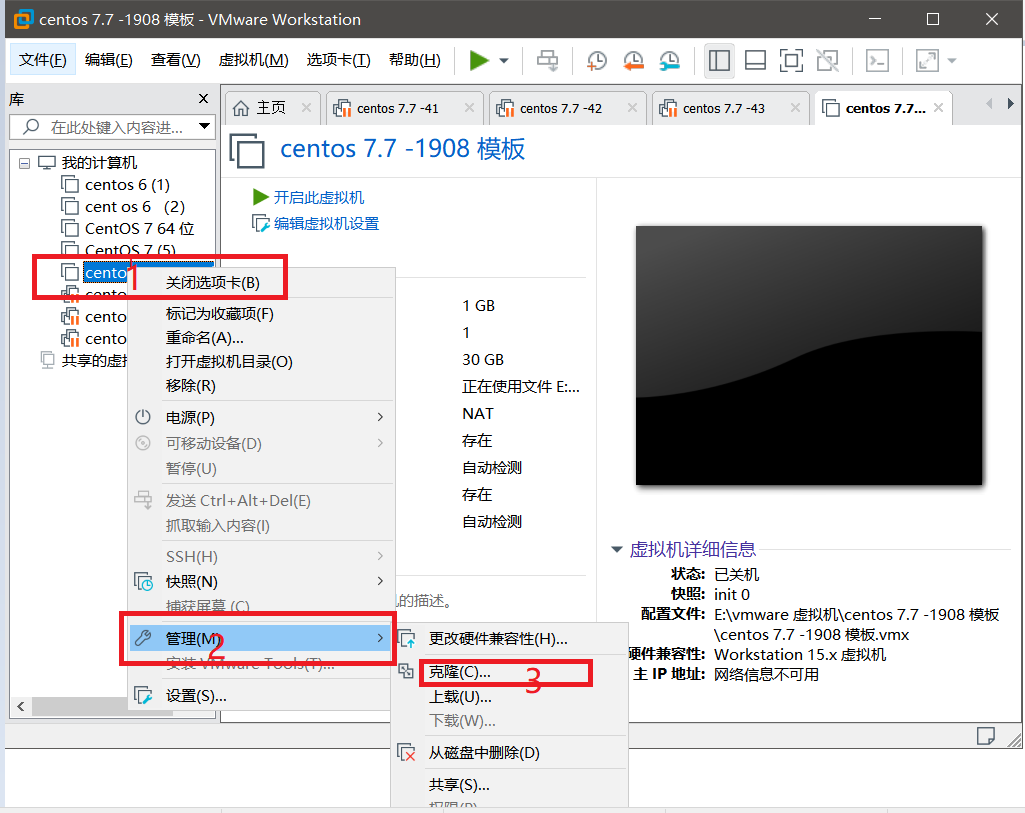Choose 移除(R) in context menu
The width and height of the screenshot is (1025, 813).
pos(190,386)
